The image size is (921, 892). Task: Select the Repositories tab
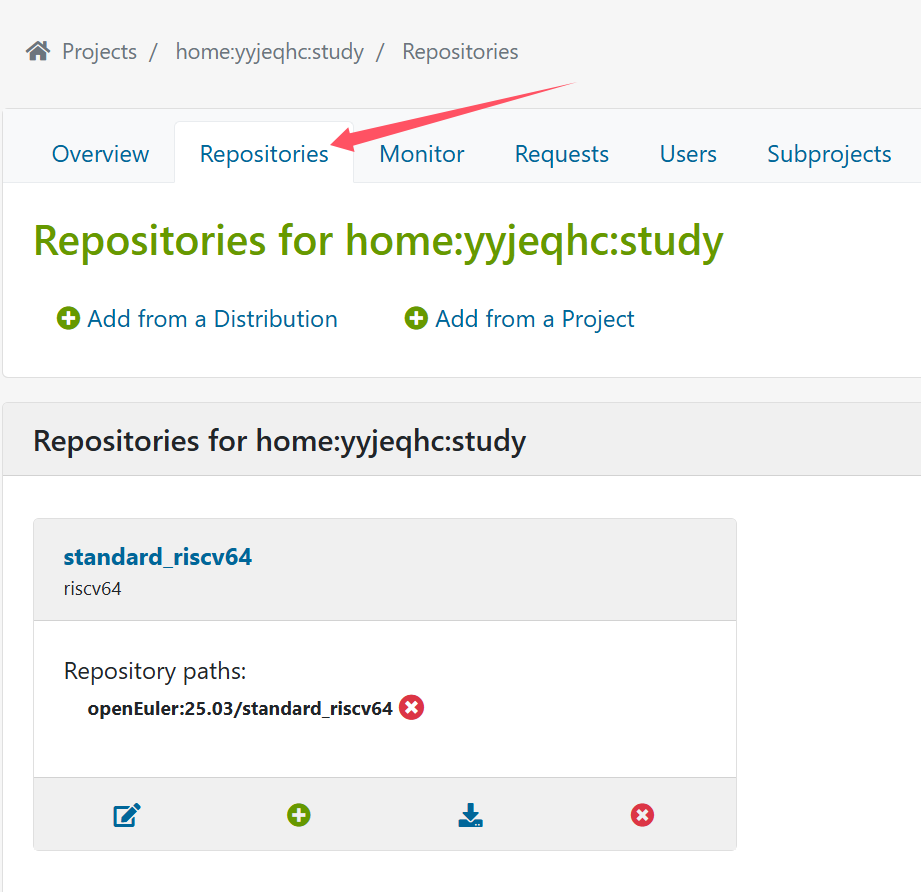click(264, 154)
